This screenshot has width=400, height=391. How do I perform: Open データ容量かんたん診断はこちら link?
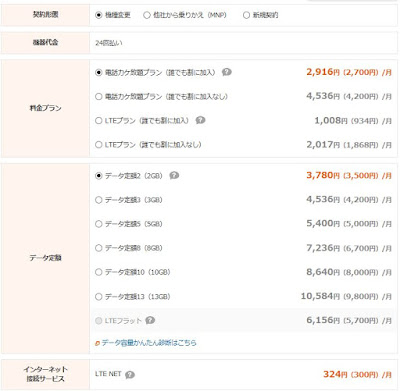[149, 343]
